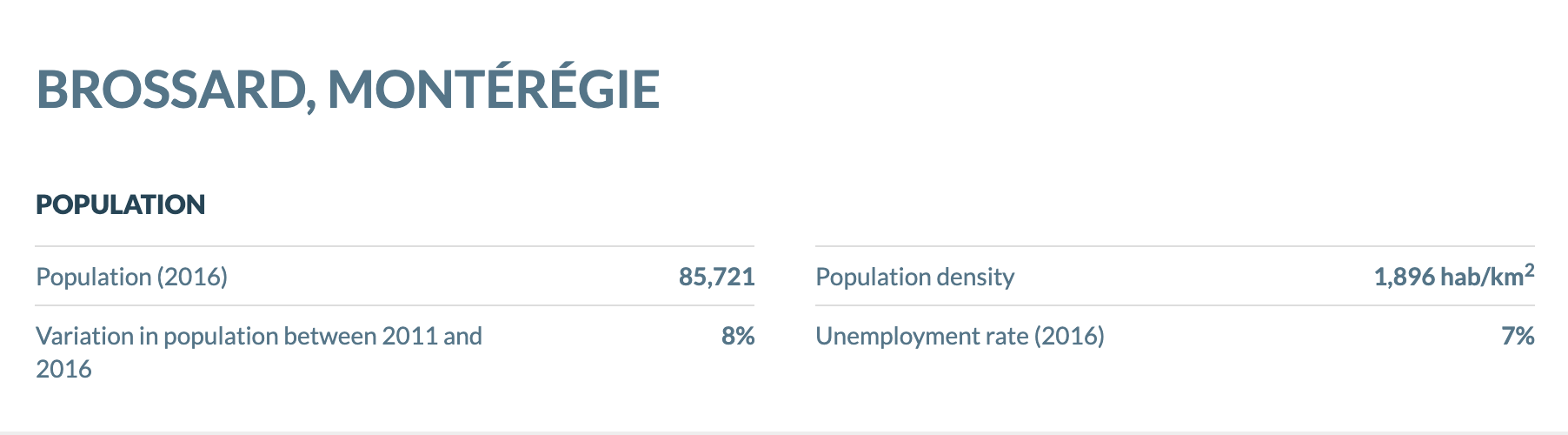
Task: Click the word BROSSARD in title
Action: click(x=169, y=89)
